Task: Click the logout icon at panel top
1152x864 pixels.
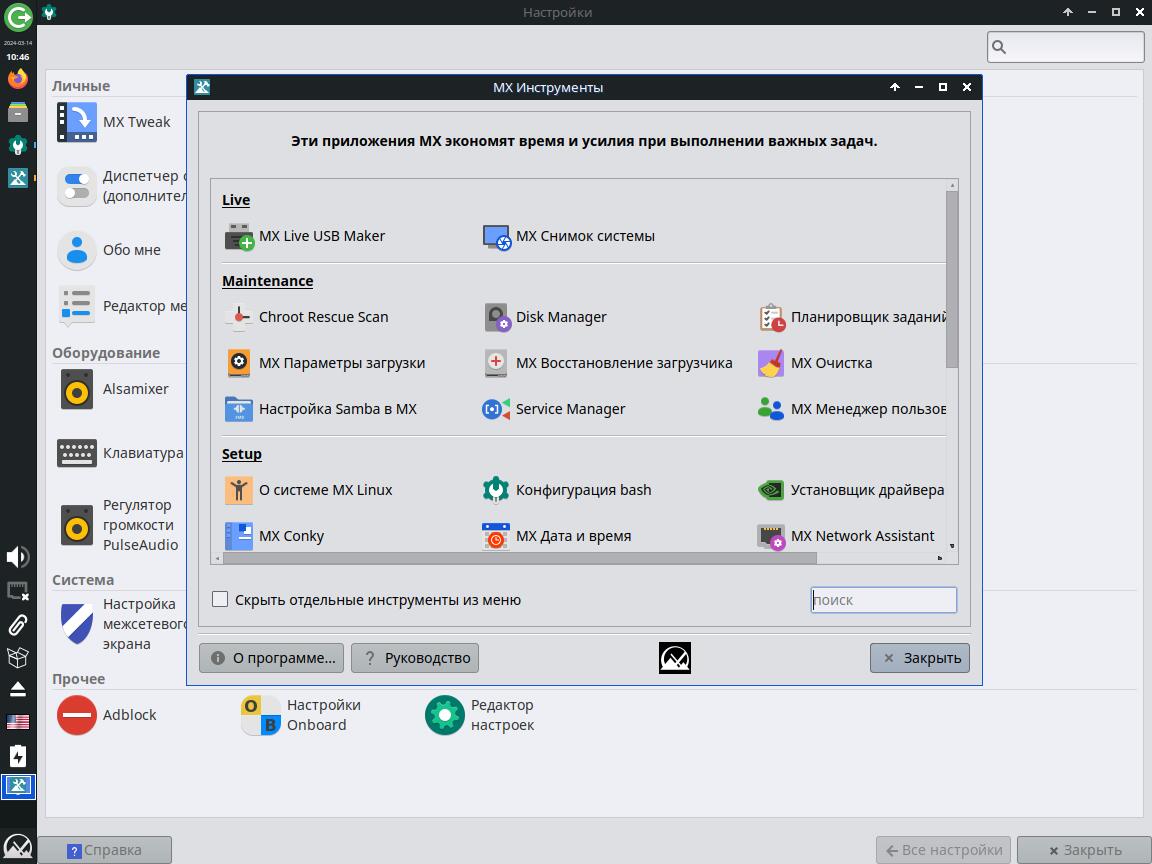Action: pos(18,17)
